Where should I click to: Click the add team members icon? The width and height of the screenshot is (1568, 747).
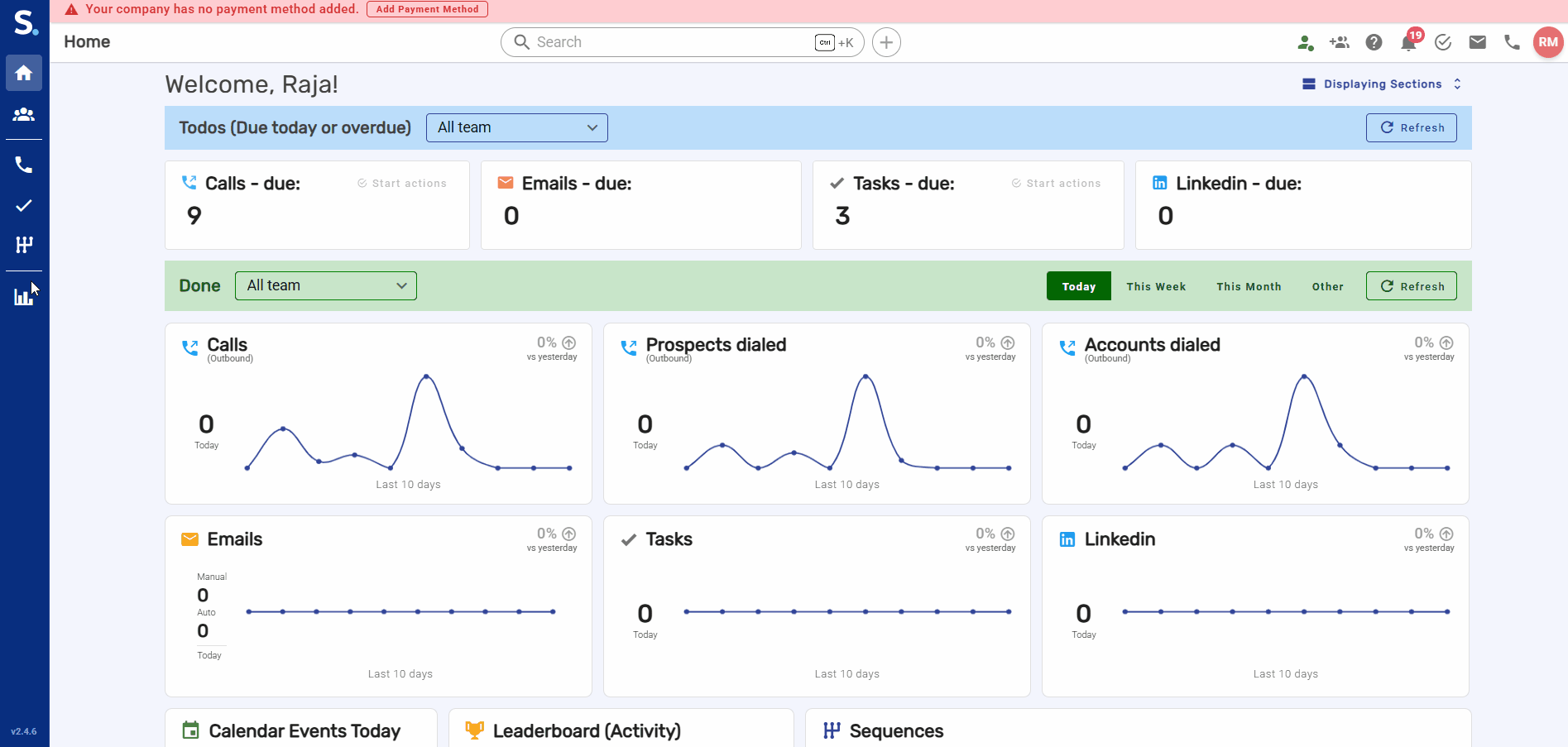(1339, 42)
